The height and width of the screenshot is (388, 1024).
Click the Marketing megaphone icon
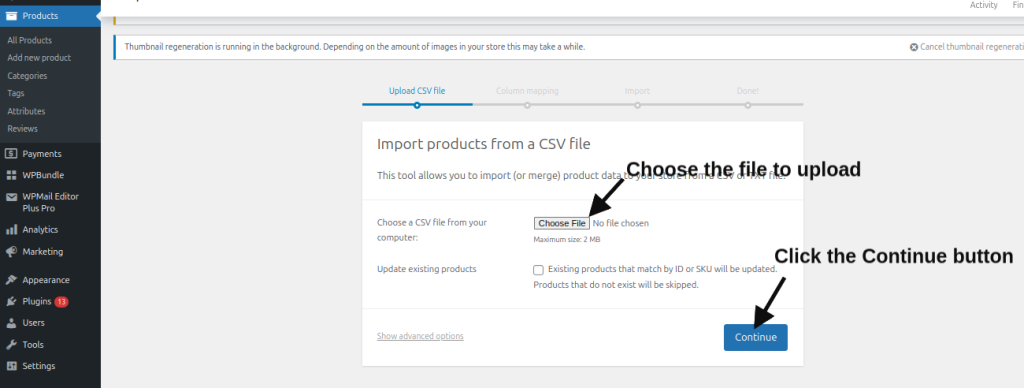tap(11, 251)
